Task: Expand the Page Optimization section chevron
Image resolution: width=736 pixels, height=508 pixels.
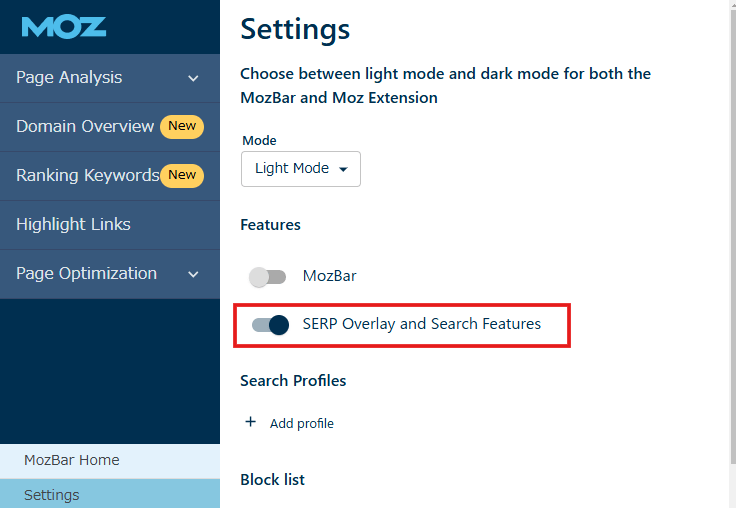Action: click(x=193, y=274)
